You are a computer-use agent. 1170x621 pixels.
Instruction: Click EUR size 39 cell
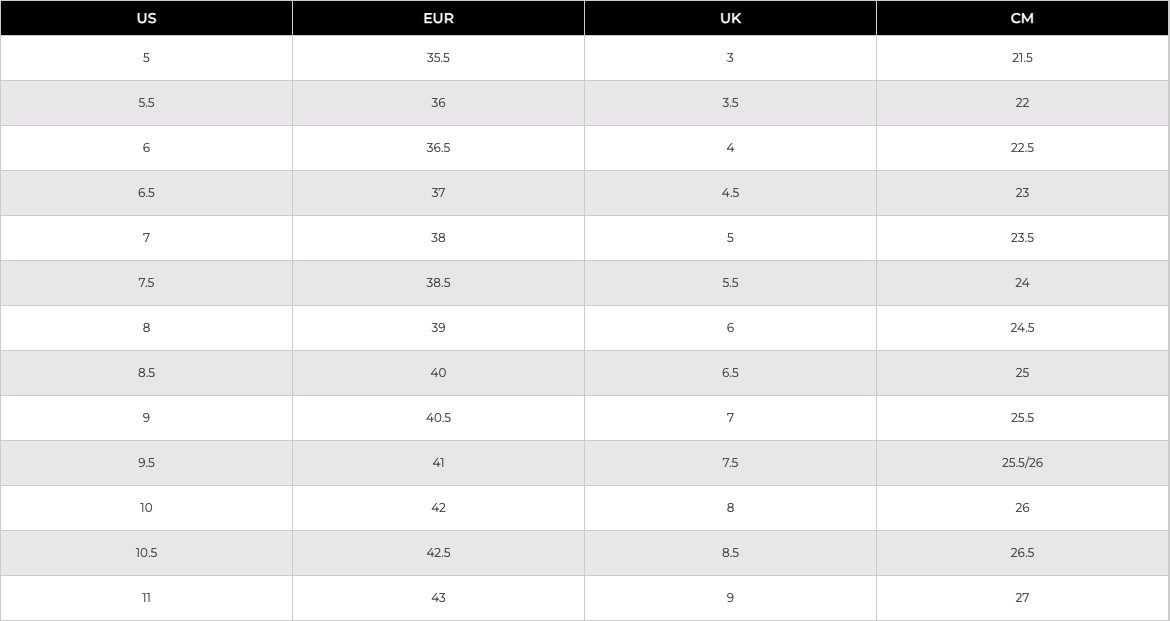click(x=438, y=328)
